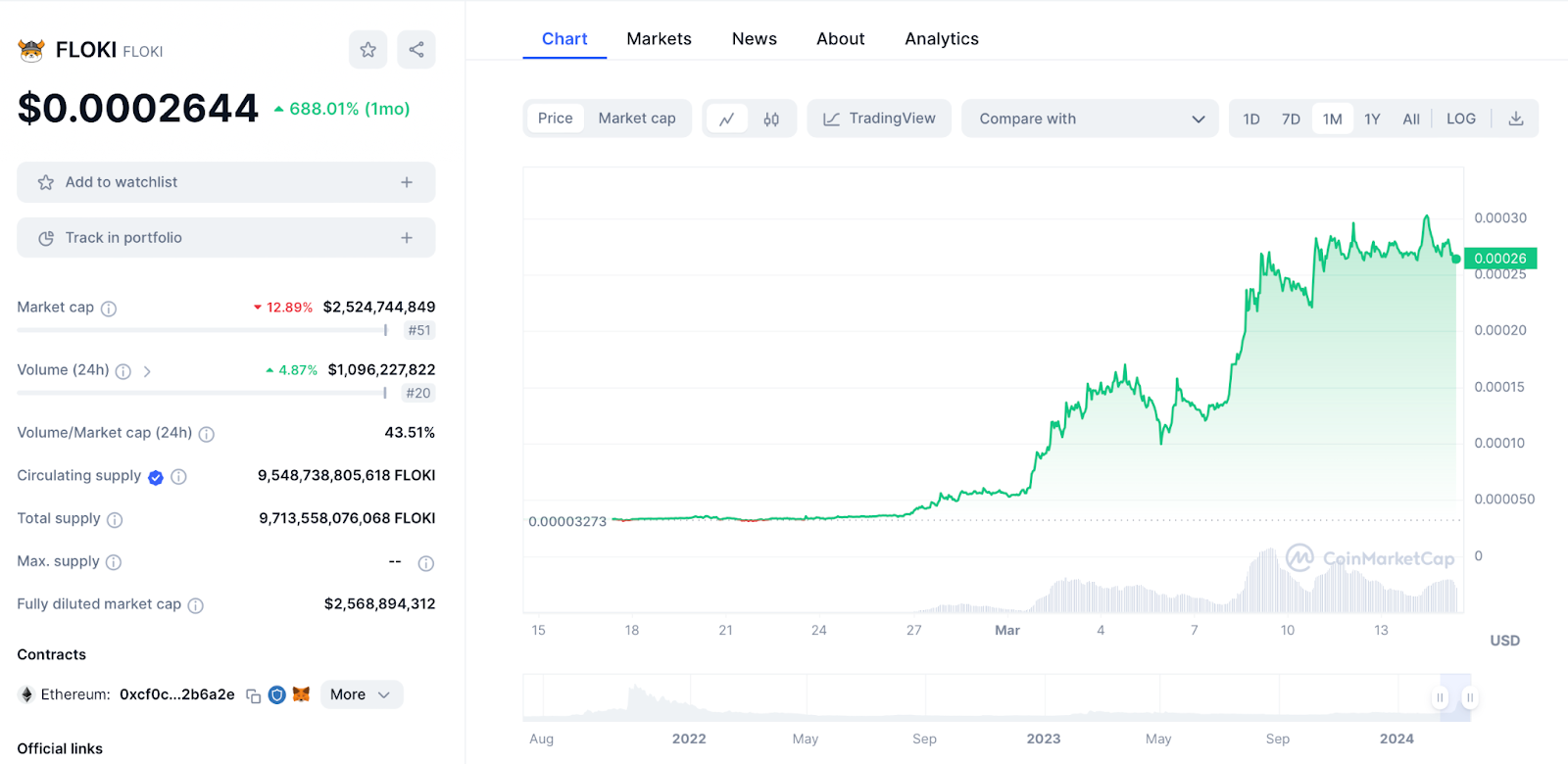Expand the More contracts dropdown
1568x764 pixels.
point(361,694)
